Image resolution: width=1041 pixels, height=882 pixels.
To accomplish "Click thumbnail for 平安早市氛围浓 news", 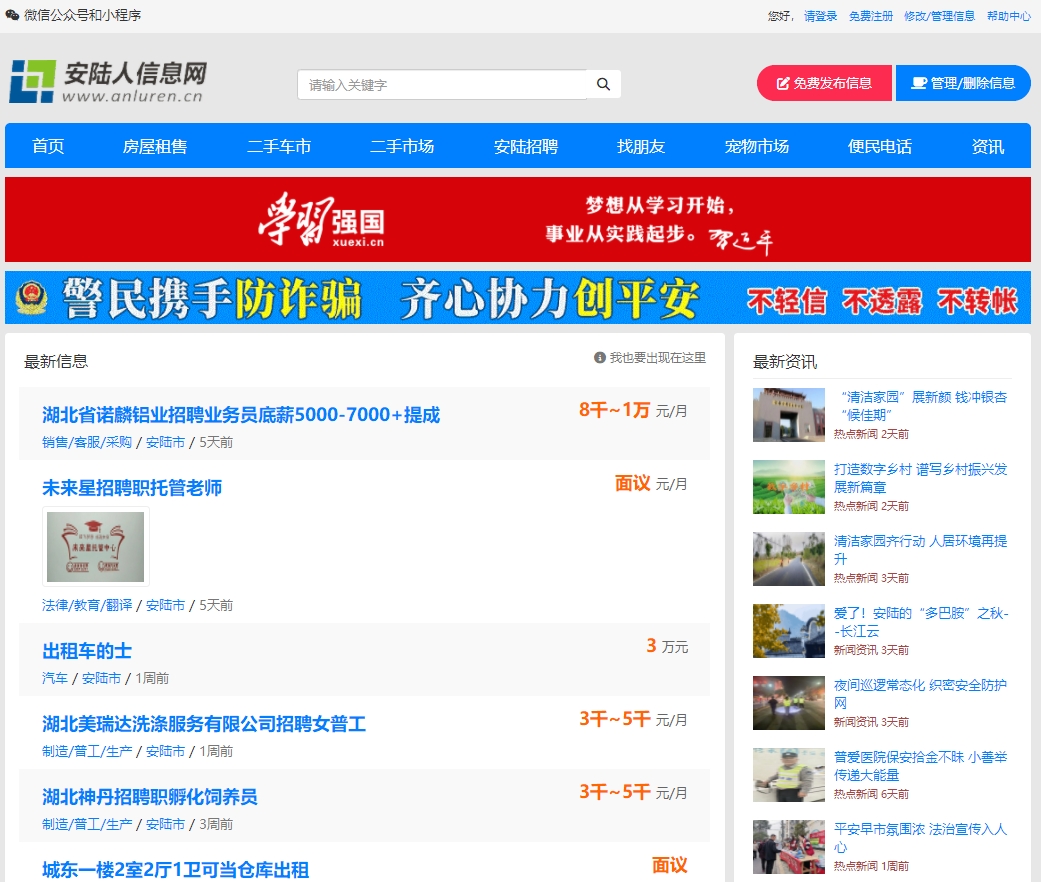I will pyautogui.click(x=789, y=847).
